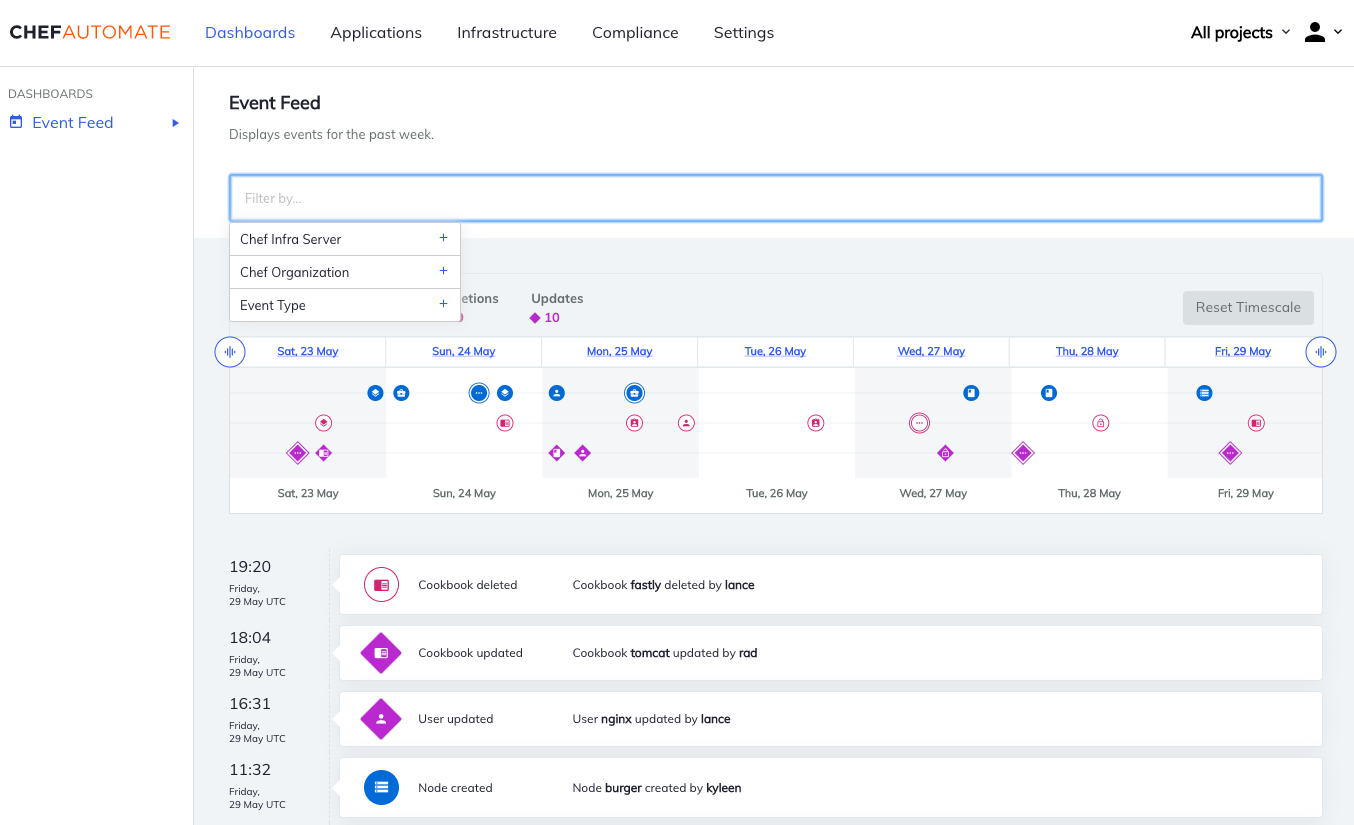Expand the Chef Infra Server filter category
The image size is (1354, 825).
click(x=443, y=238)
